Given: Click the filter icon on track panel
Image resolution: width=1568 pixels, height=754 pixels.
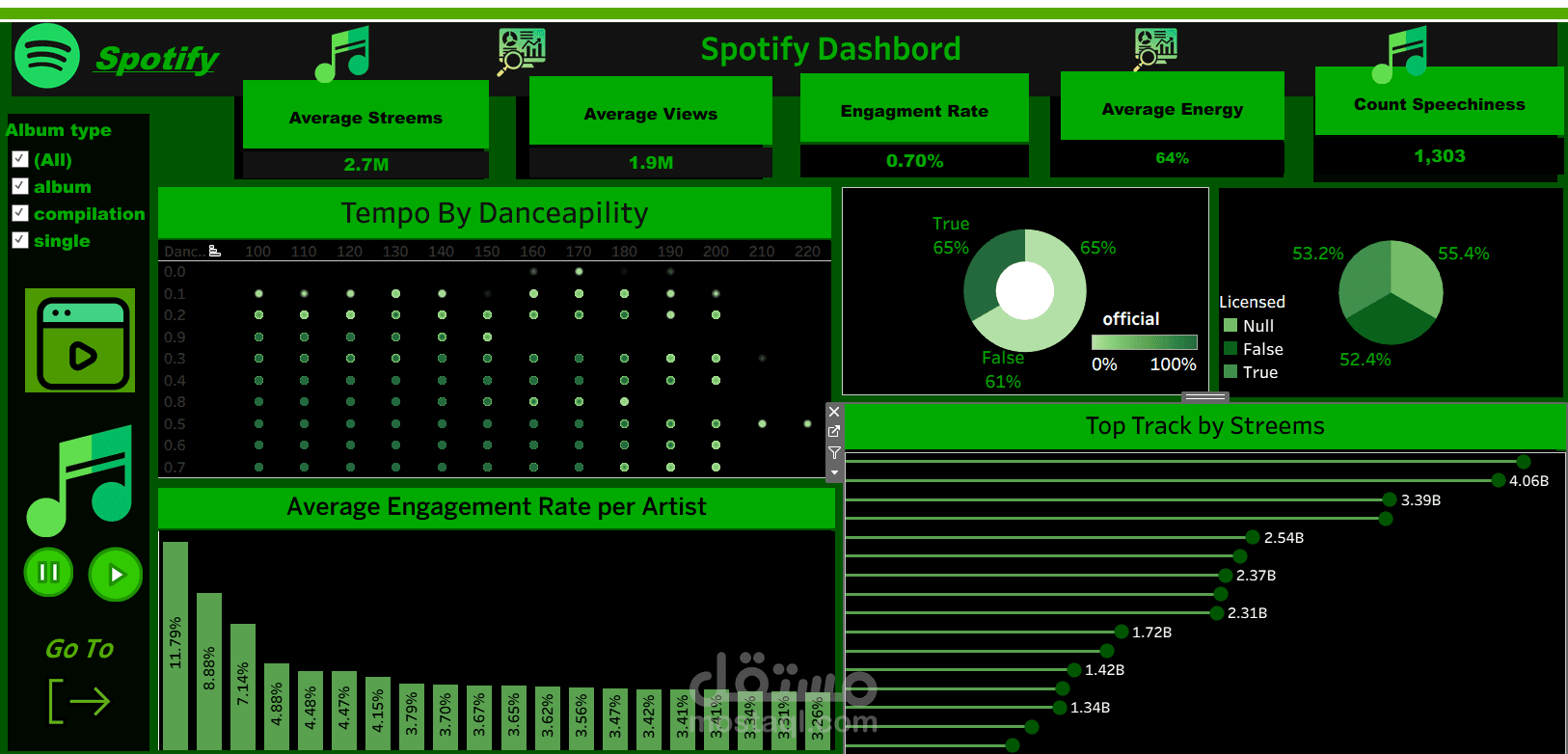Looking at the screenshot, I should click(835, 452).
